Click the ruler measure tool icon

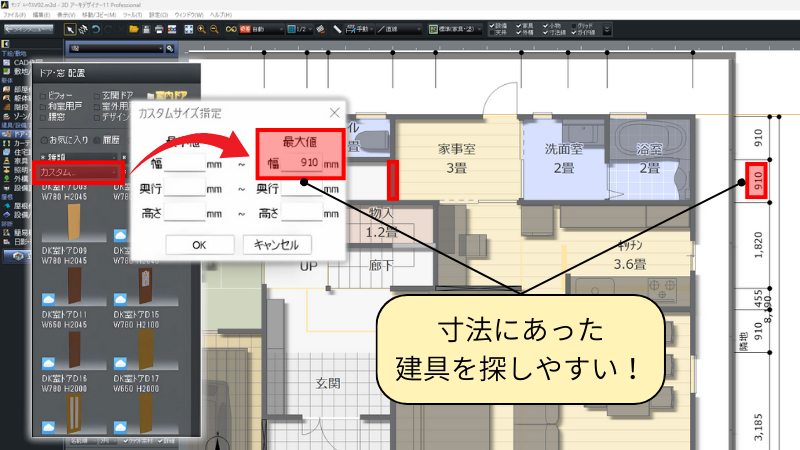[x=337, y=30]
